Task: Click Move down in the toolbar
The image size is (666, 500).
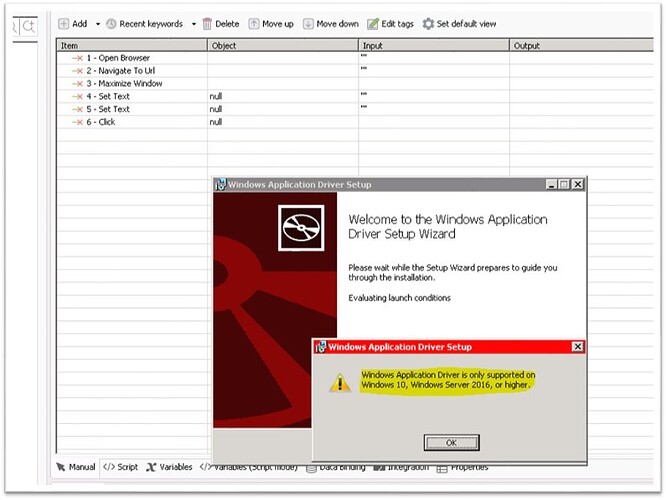Action: click(331, 24)
